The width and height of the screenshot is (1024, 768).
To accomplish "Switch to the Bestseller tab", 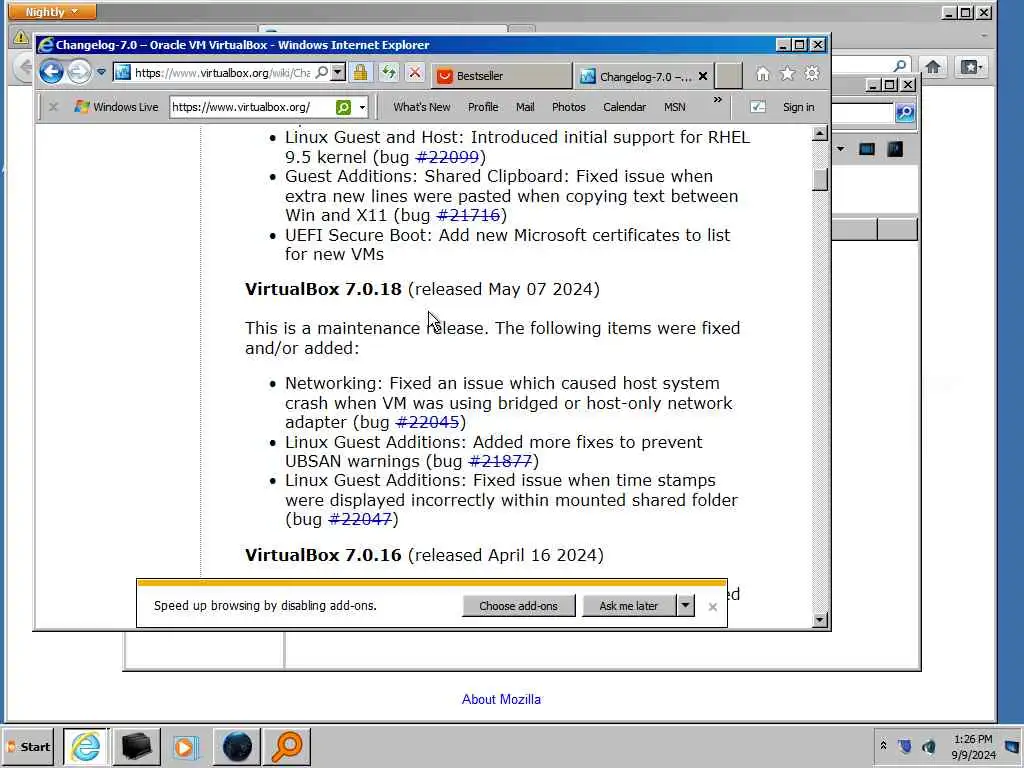I will click(502, 76).
